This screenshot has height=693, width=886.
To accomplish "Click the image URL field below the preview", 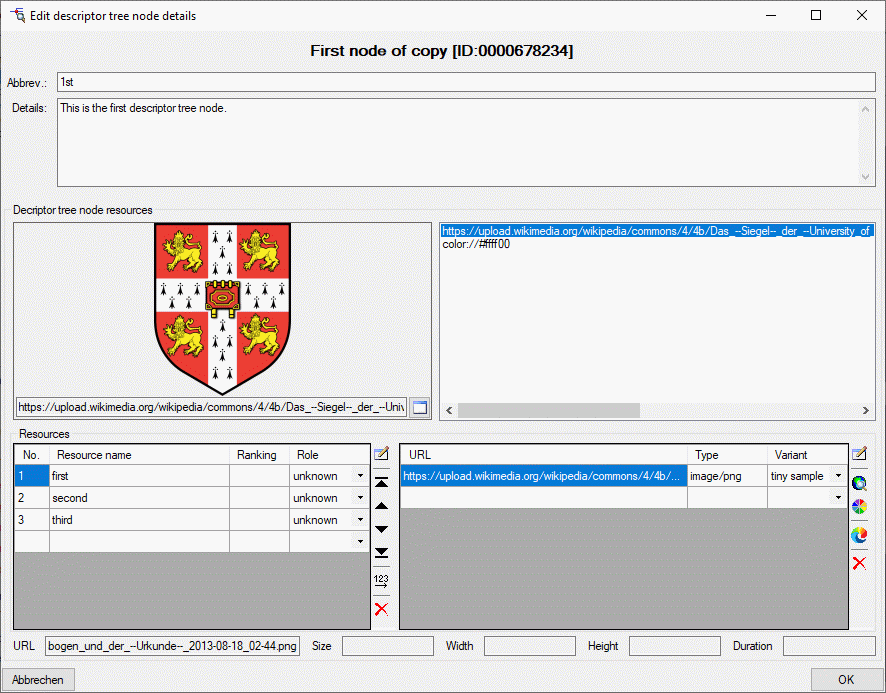I will 212,407.
